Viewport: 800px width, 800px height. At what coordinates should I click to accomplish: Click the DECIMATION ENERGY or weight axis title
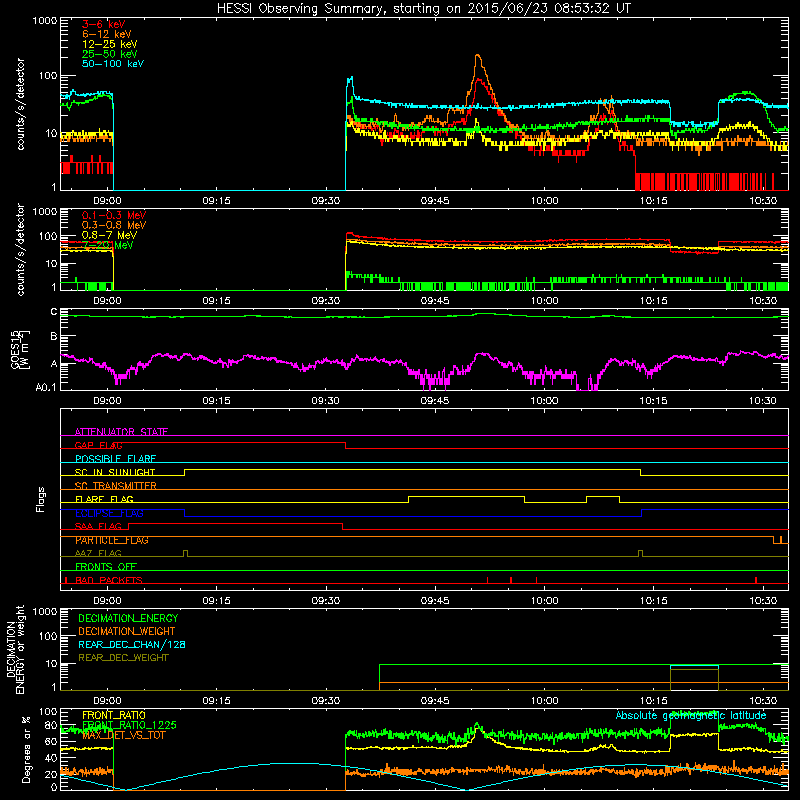tap(15, 649)
